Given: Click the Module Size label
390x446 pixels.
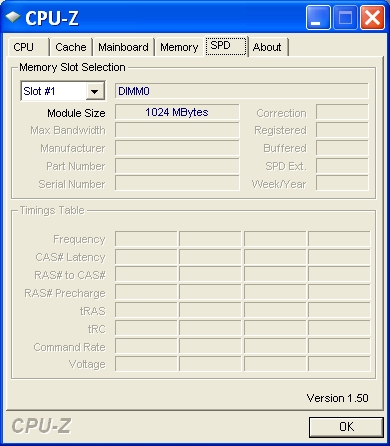Looking at the screenshot, I should (x=76, y=113).
